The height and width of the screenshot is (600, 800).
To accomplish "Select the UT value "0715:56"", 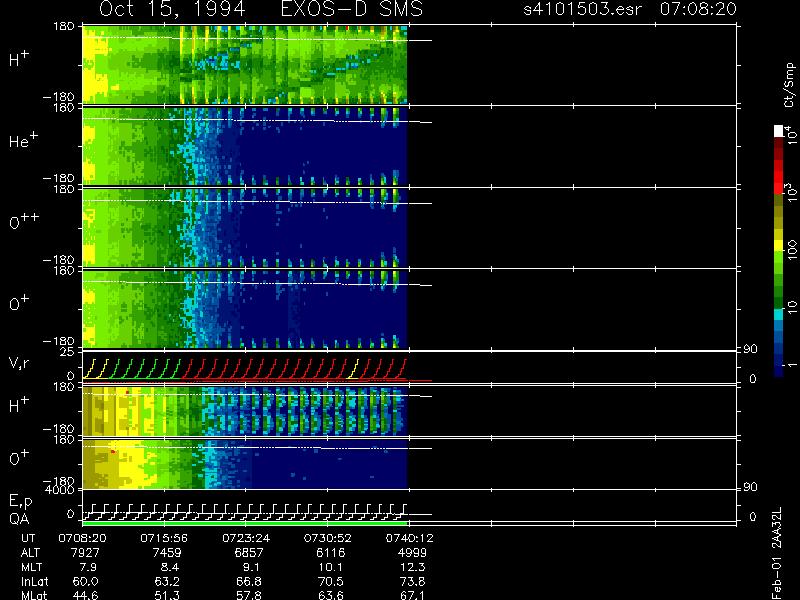I will (164, 538).
